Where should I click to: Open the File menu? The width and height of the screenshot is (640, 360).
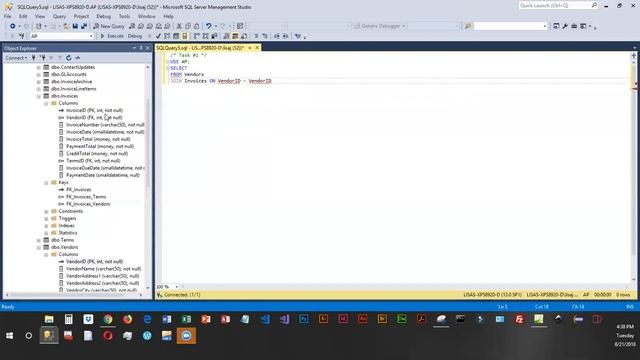coord(7,16)
